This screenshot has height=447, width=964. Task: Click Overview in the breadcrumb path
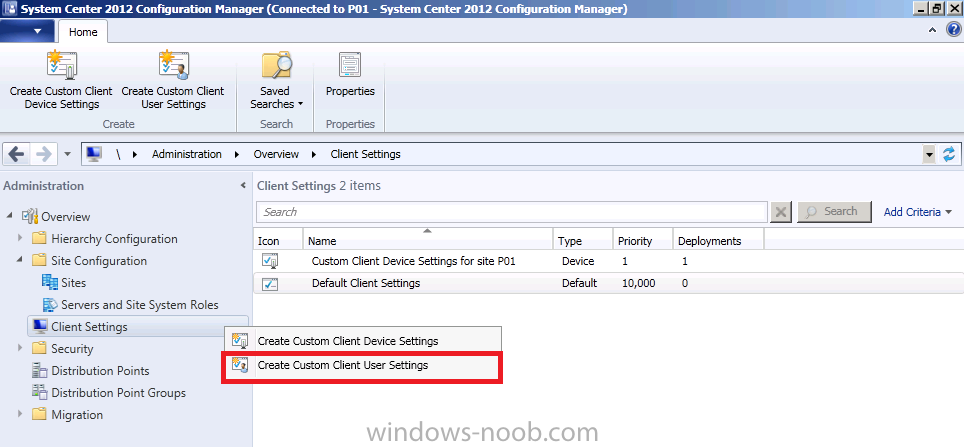(276, 154)
